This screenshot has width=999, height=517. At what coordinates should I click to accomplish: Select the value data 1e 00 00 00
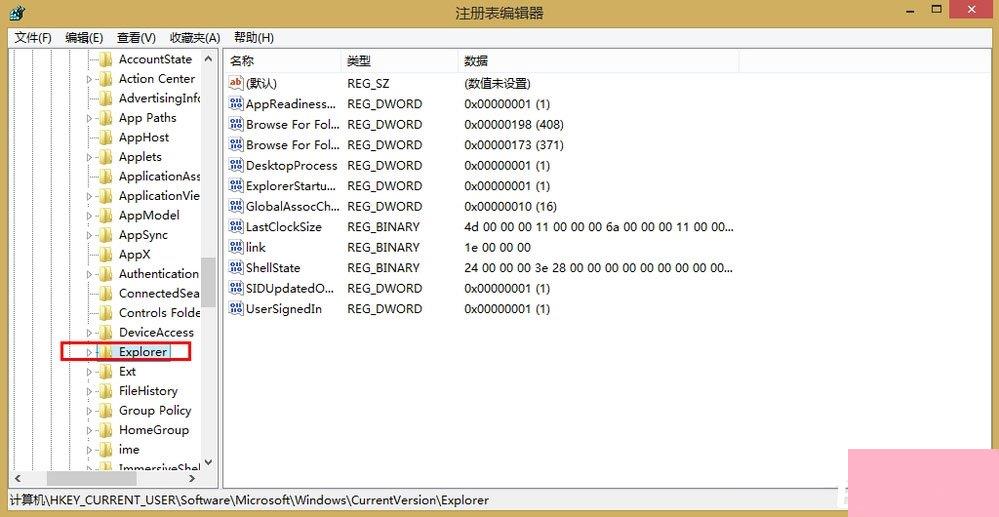[x=497, y=247]
